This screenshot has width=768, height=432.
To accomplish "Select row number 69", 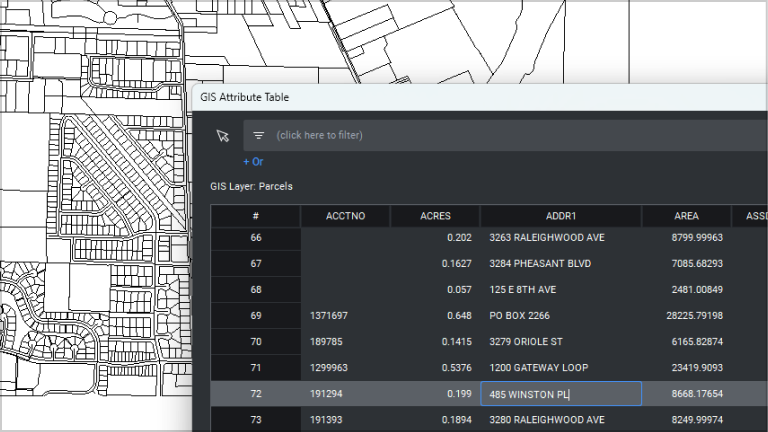I will 256,316.
